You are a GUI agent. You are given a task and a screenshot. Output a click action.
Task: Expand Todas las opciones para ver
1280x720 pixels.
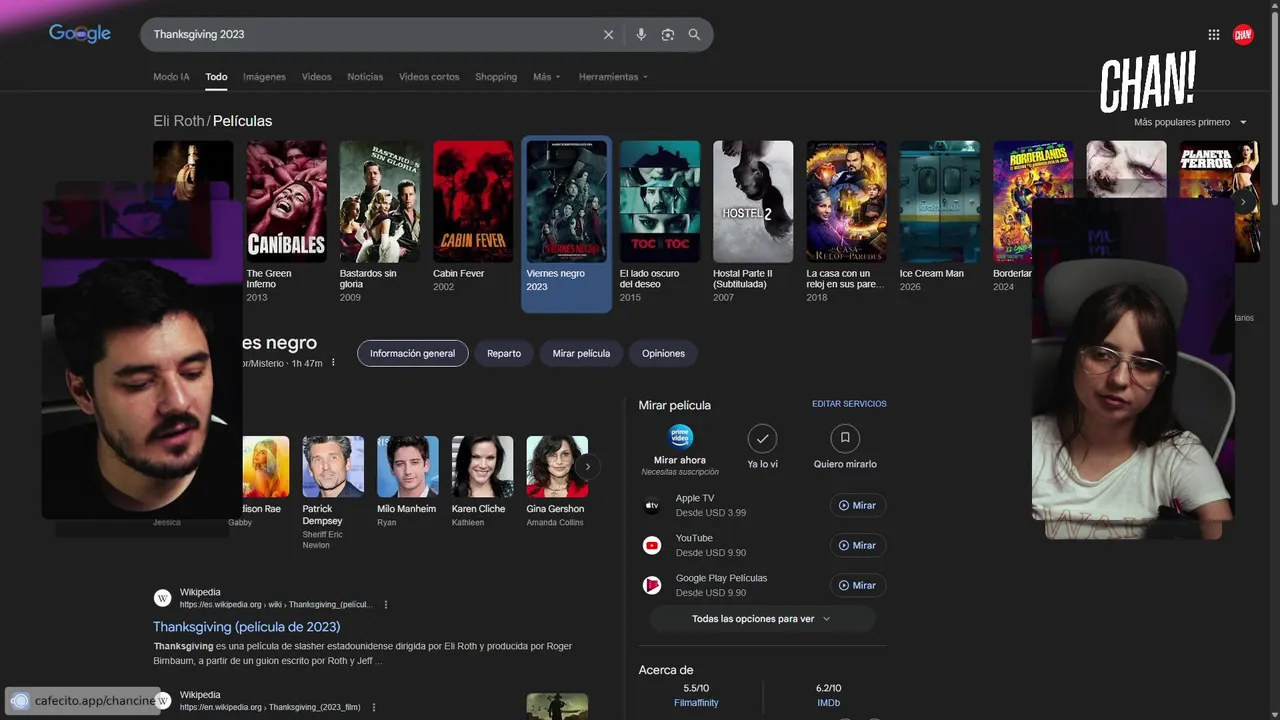pos(762,619)
